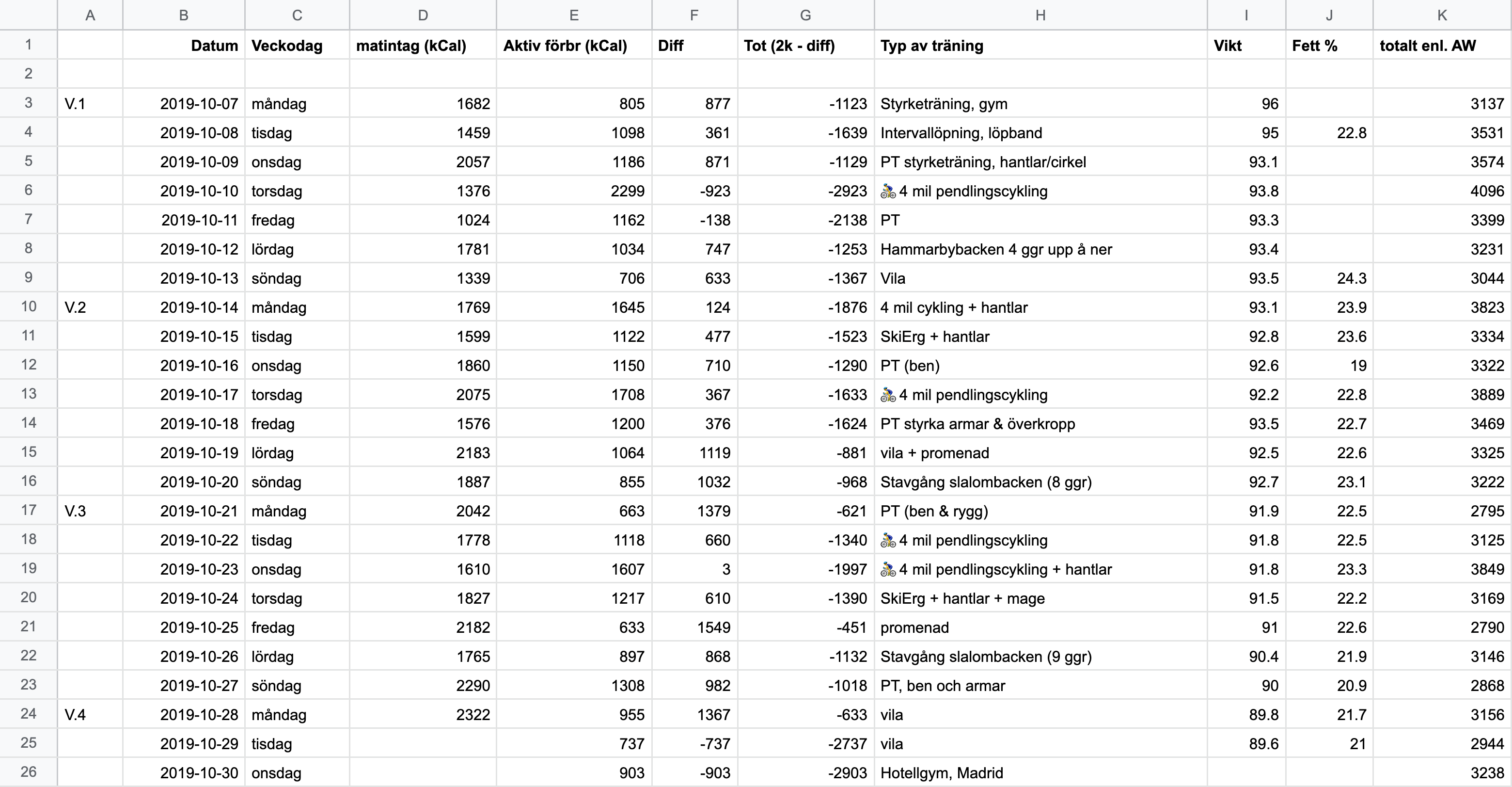Click the 'V.4' week label cell
The height and width of the screenshot is (787, 1512).
pos(90,714)
